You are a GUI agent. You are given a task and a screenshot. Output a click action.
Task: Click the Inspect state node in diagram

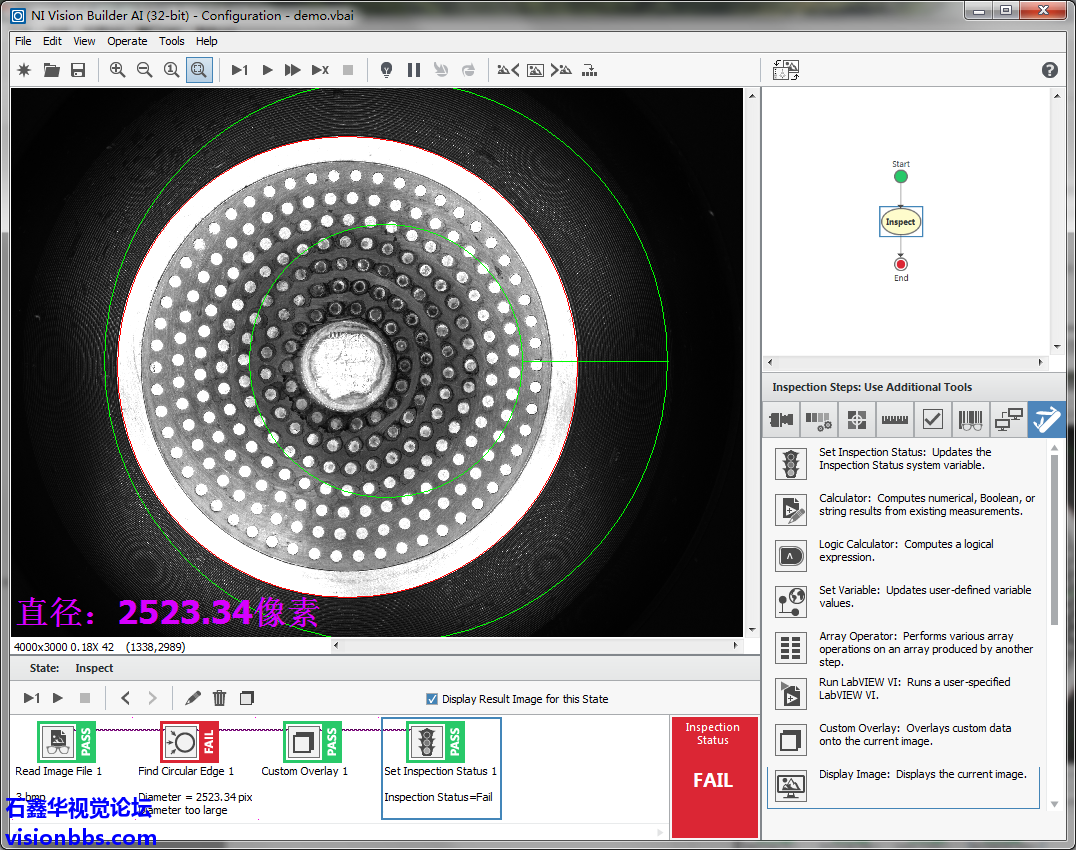900,222
